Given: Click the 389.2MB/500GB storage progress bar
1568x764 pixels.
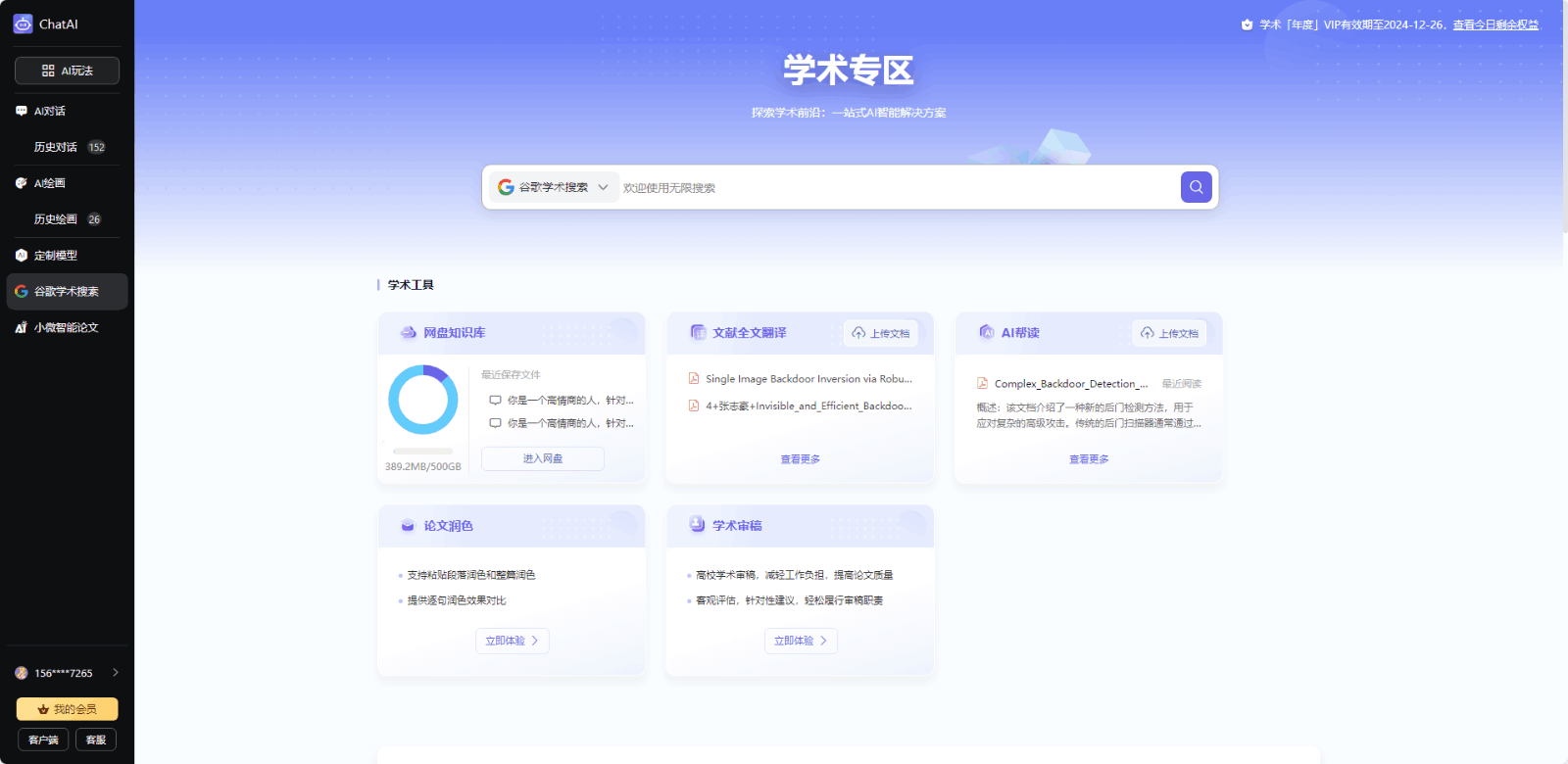Looking at the screenshot, I should (423, 452).
